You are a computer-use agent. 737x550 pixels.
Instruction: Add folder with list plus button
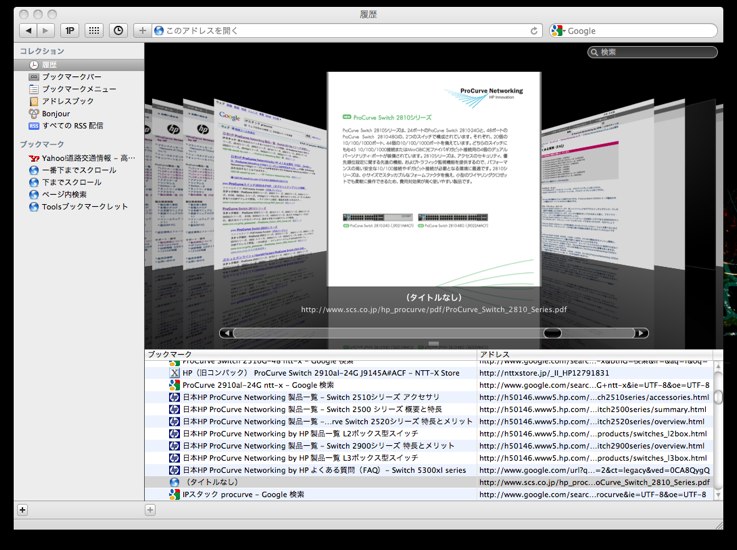point(150,510)
